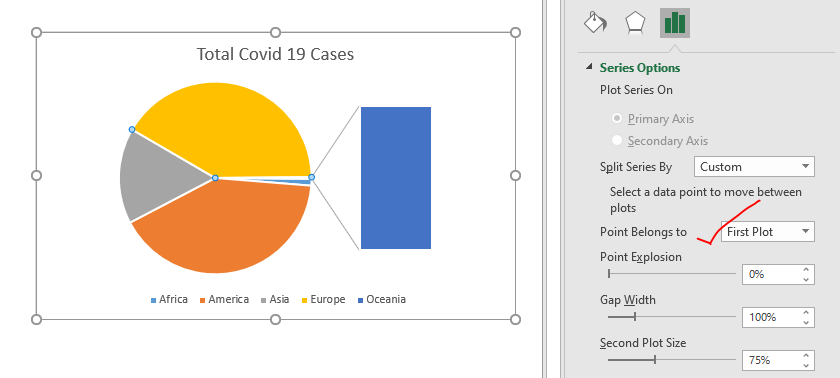Click the Europe legend marker
The width and height of the screenshot is (840, 378).
click(x=305, y=300)
